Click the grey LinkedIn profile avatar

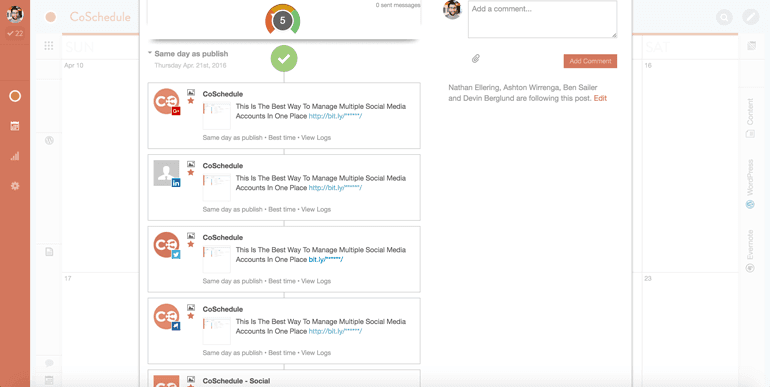[166, 173]
